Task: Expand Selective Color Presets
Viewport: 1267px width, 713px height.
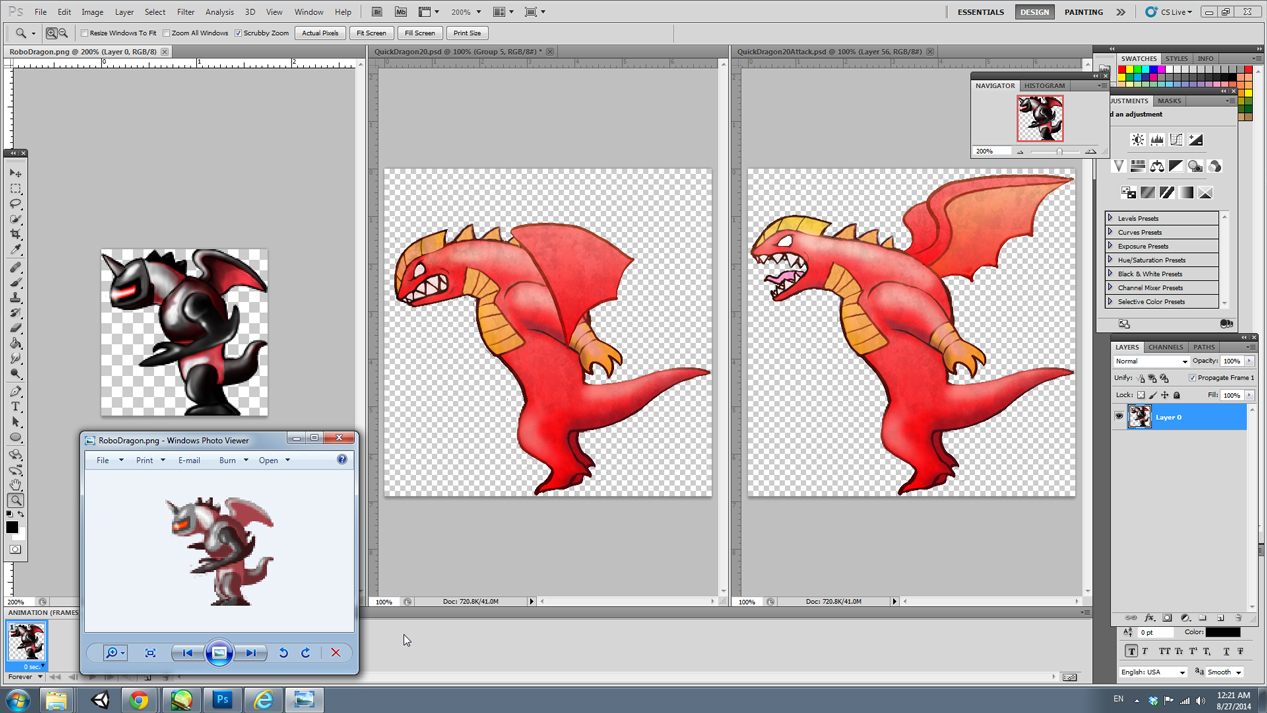Action: pos(1110,301)
